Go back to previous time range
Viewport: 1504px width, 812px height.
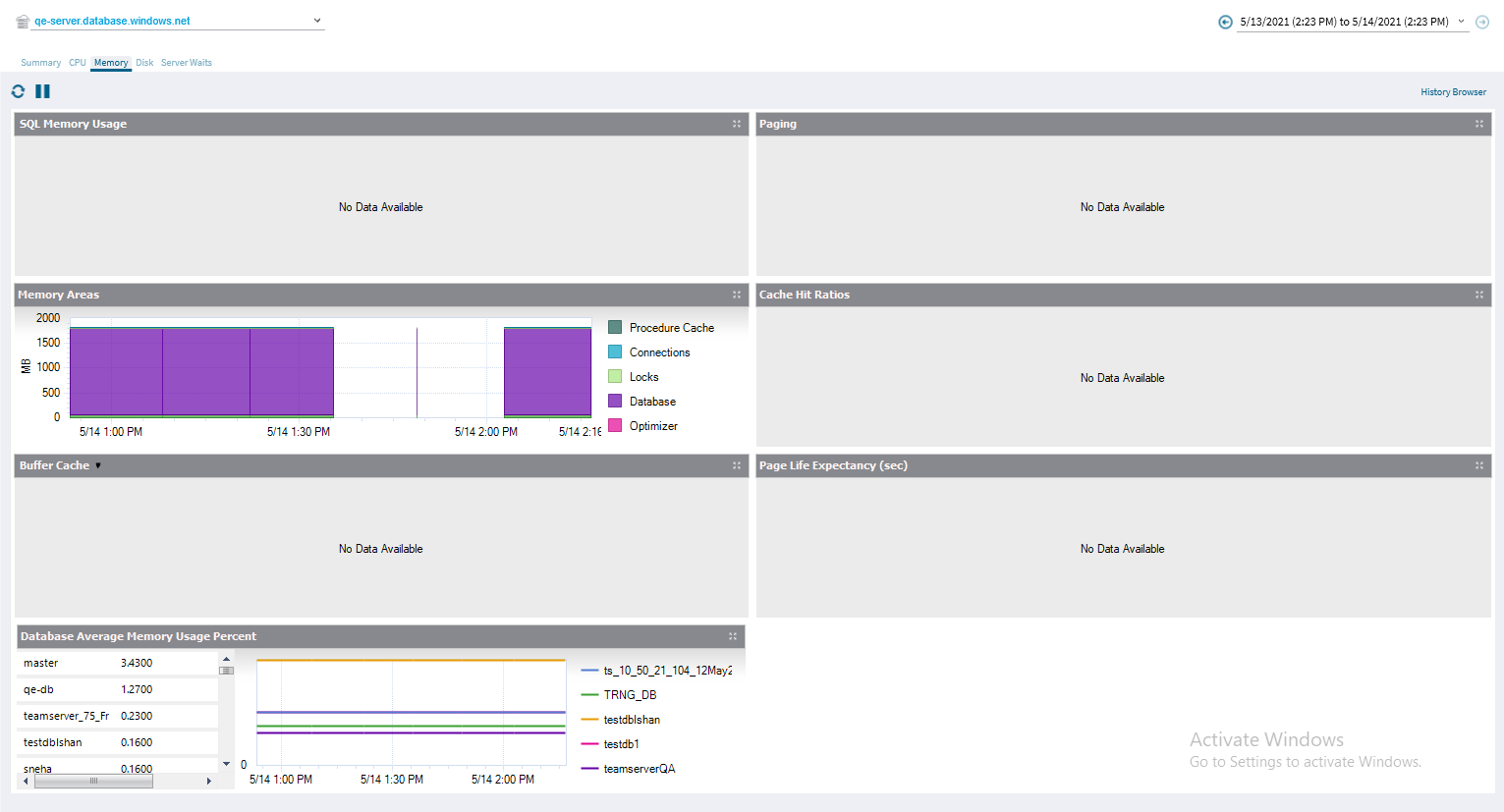[1225, 22]
